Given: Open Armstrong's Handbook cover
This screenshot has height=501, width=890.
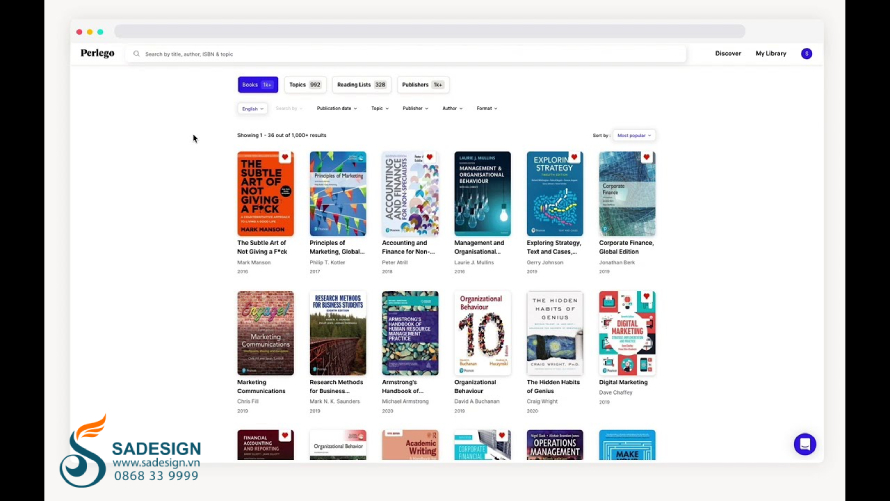Looking at the screenshot, I should click(410, 333).
